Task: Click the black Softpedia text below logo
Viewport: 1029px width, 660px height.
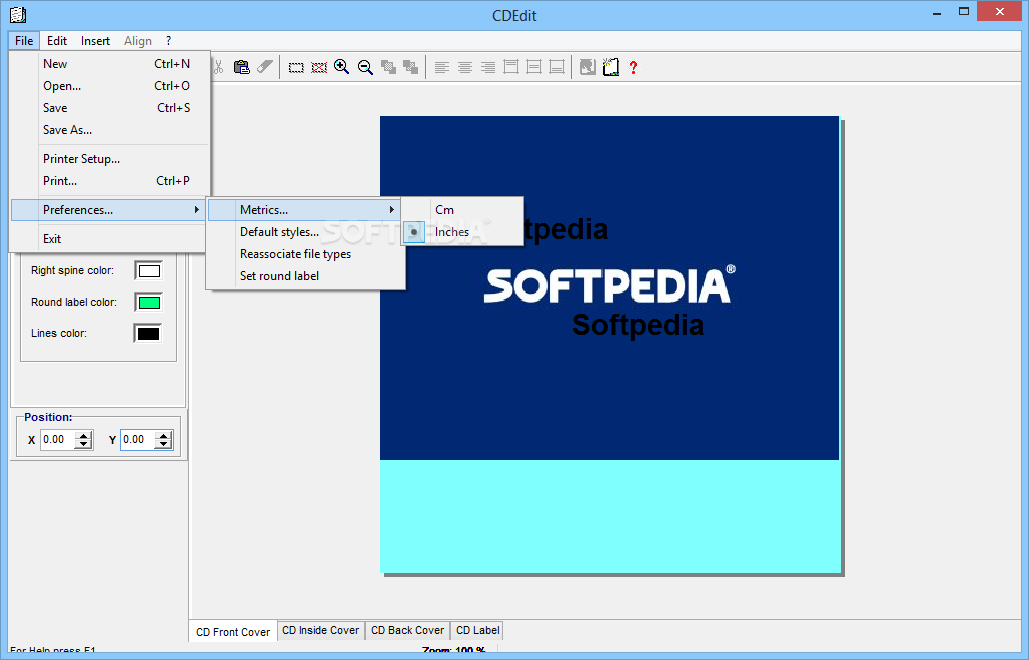Action: click(x=638, y=325)
